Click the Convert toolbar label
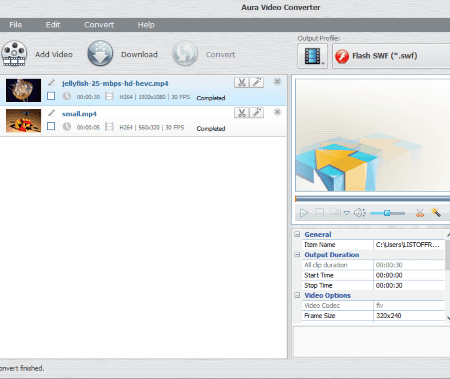Image resolution: width=450 pixels, height=379 pixels. [220, 54]
